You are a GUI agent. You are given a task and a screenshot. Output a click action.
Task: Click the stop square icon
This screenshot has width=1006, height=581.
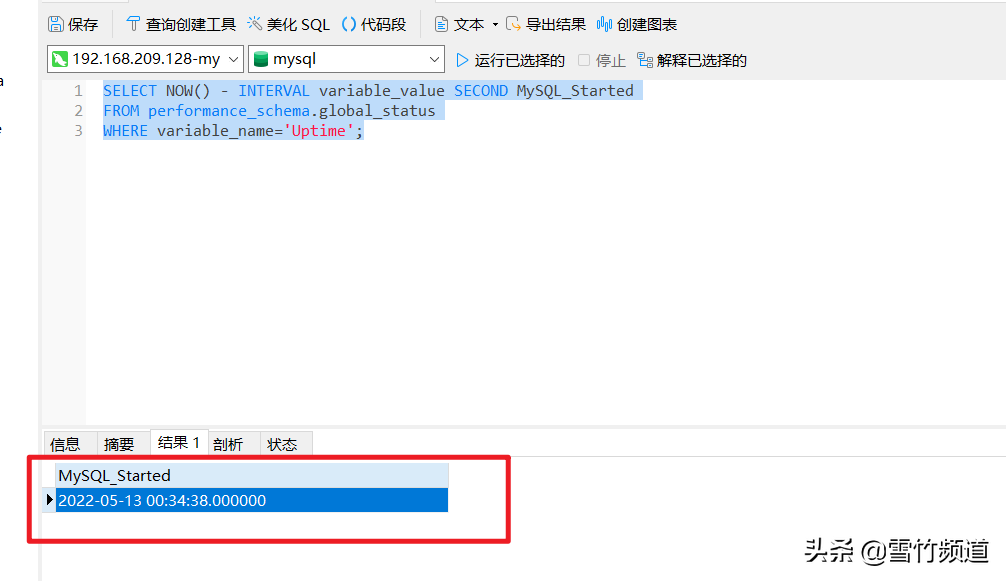coord(584,60)
